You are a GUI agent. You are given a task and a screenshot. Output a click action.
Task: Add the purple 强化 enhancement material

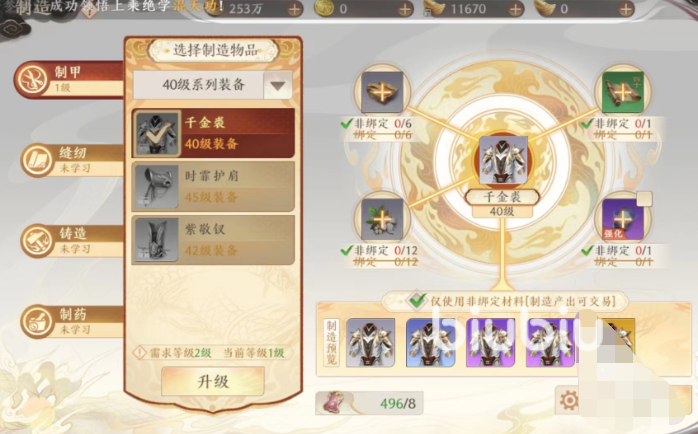(x=623, y=219)
